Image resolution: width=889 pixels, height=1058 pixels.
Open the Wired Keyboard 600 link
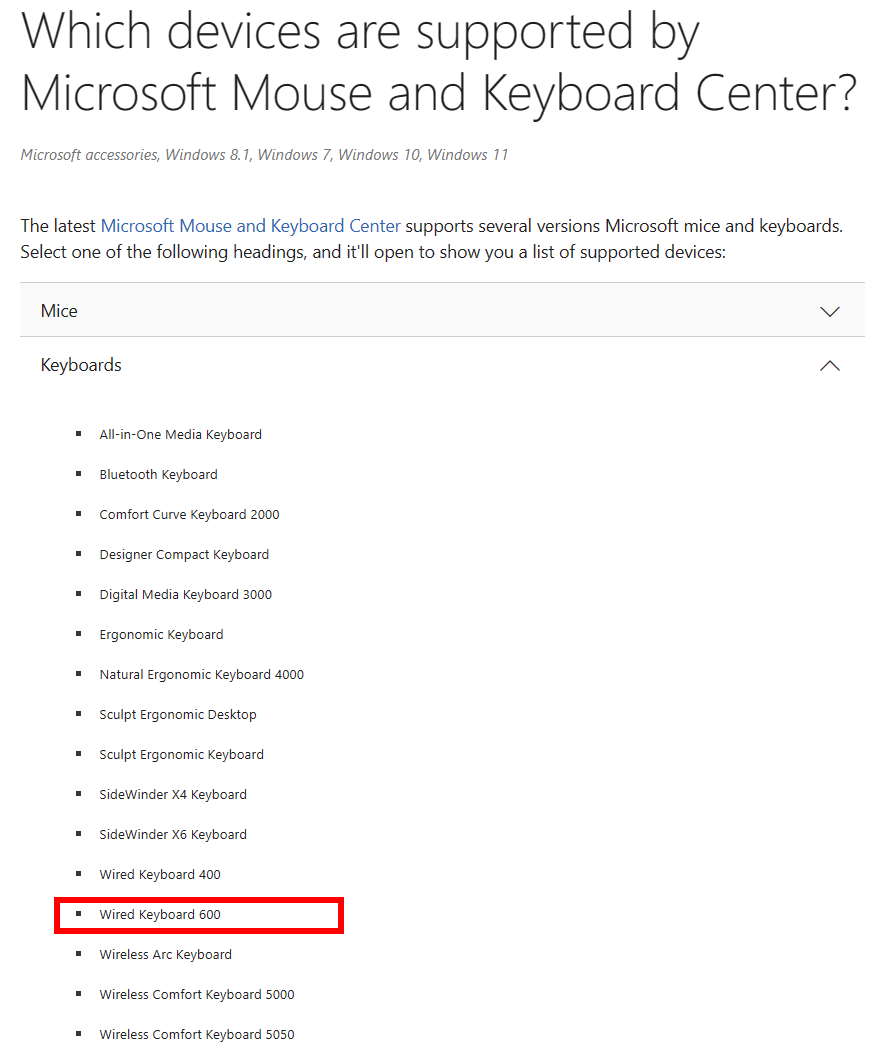pyautogui.click(x=160, y=914)
